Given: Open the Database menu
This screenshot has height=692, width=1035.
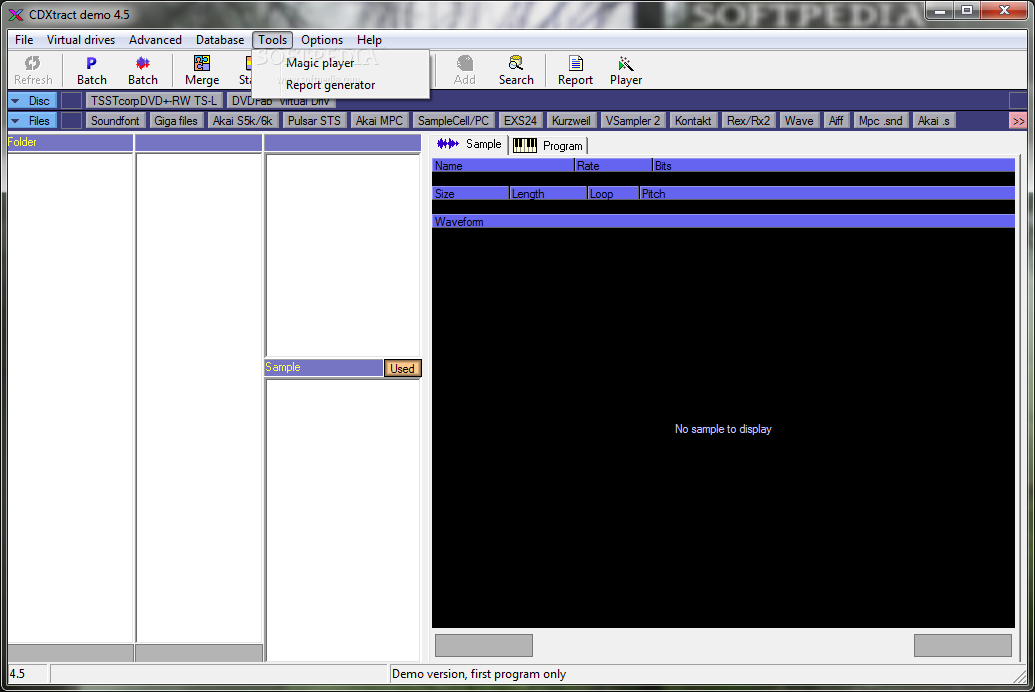Looking at the screenshot, I should (220, 40).
